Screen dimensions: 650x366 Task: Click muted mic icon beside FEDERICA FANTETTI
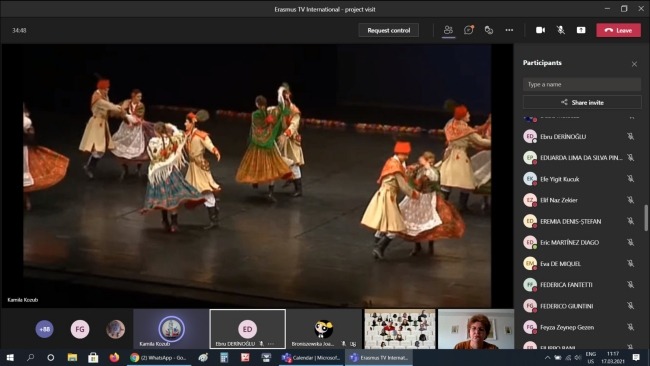click(x=631, y=285)
